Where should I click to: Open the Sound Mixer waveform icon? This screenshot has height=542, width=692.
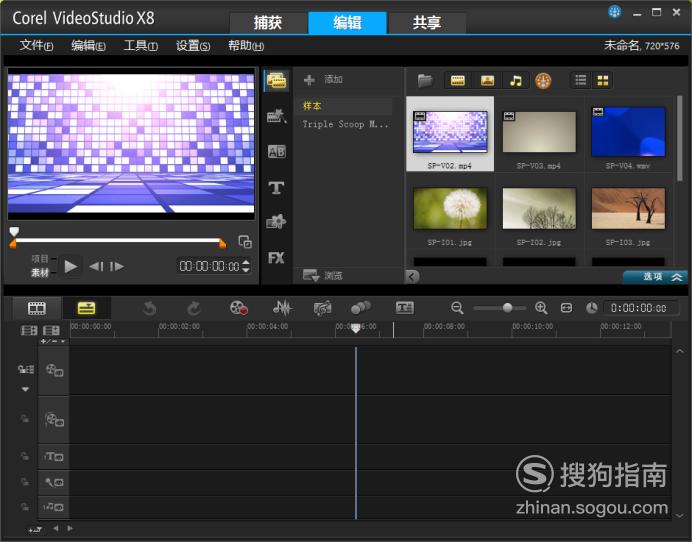[282, 308]
